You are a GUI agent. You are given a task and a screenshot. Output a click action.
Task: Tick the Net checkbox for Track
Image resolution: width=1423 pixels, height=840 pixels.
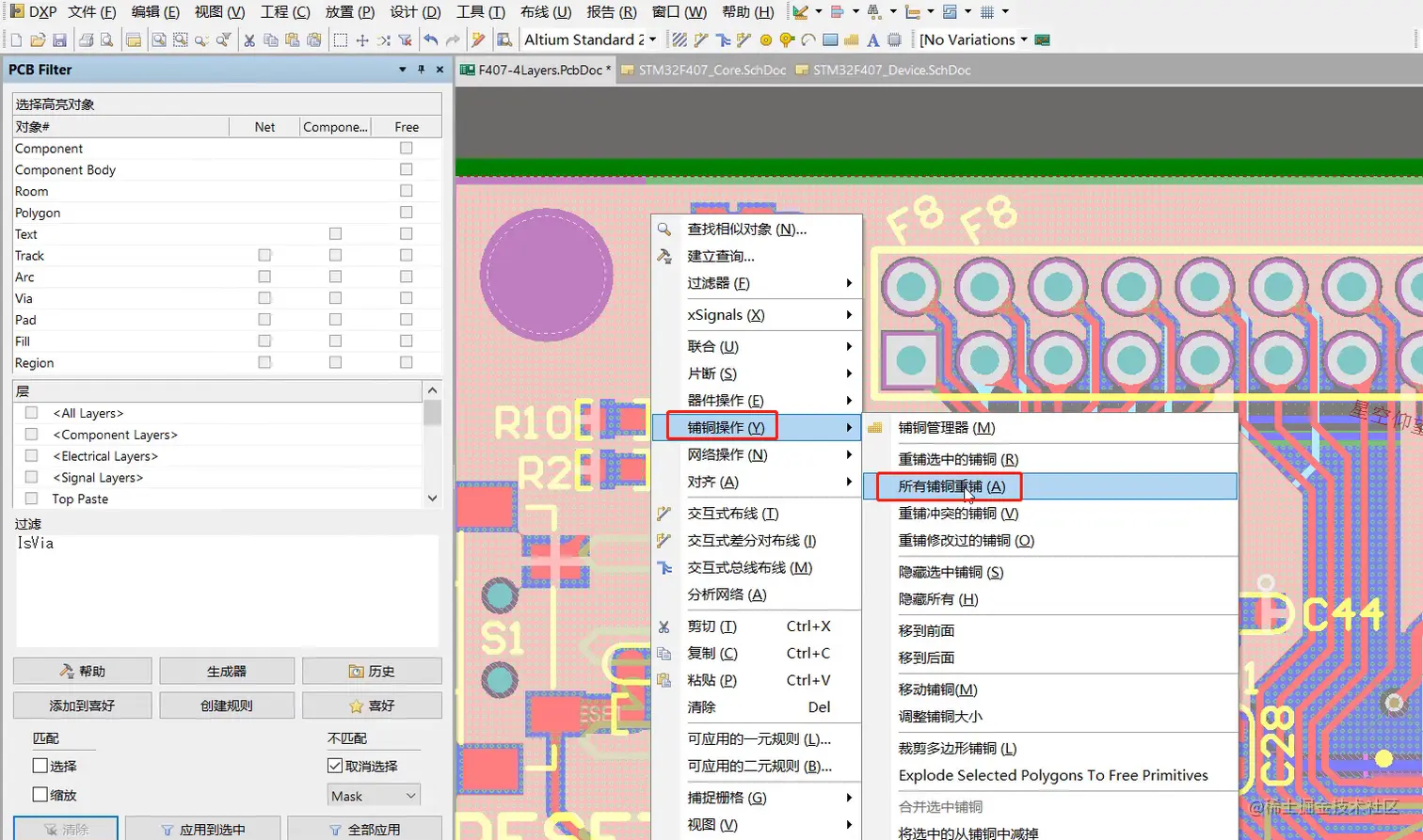click(264, 255)
